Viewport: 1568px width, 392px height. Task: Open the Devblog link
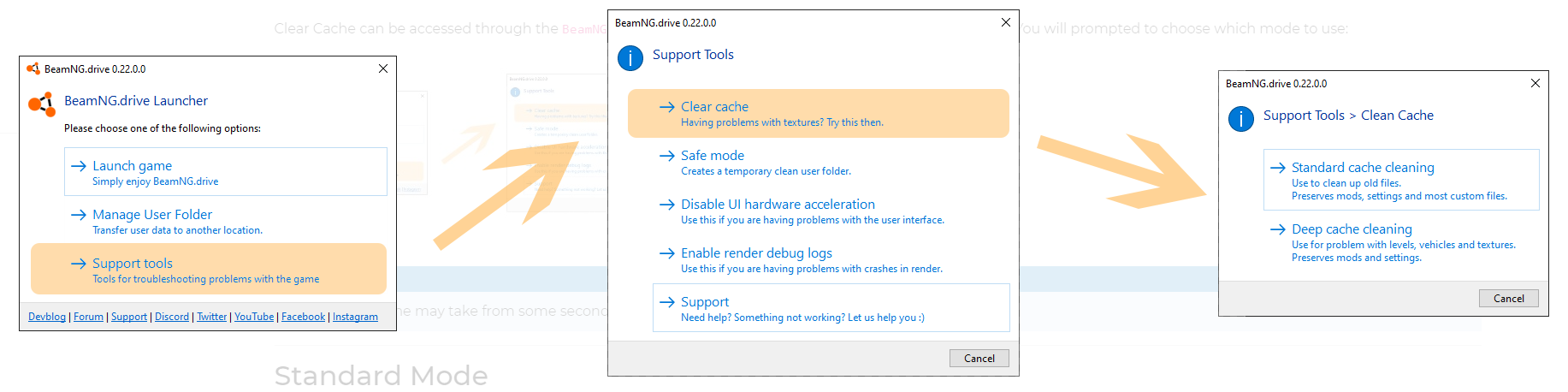tap(47, 317)
